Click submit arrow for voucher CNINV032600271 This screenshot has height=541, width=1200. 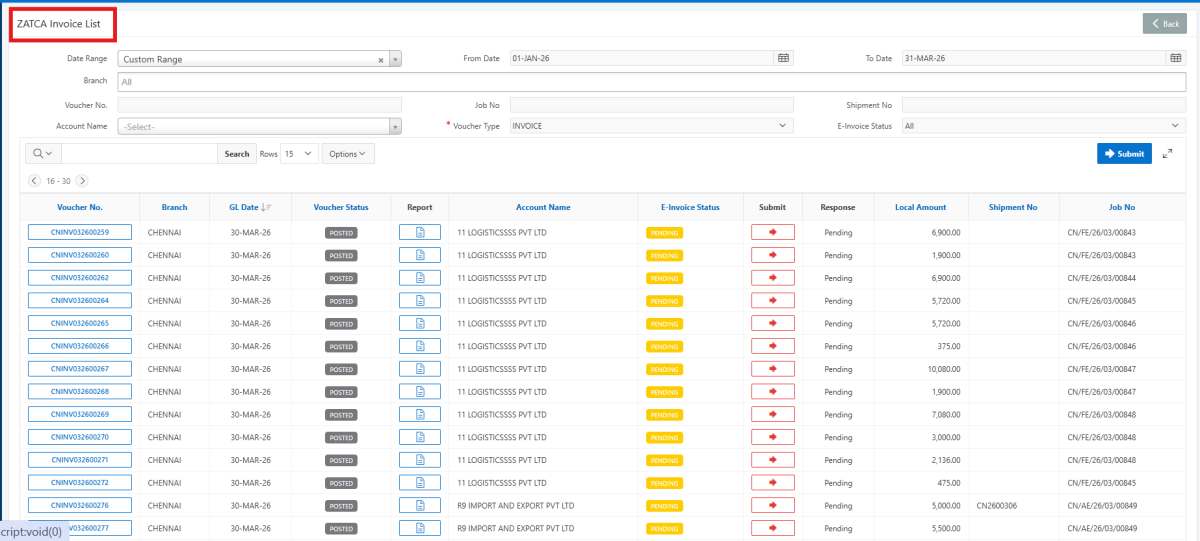773,460
